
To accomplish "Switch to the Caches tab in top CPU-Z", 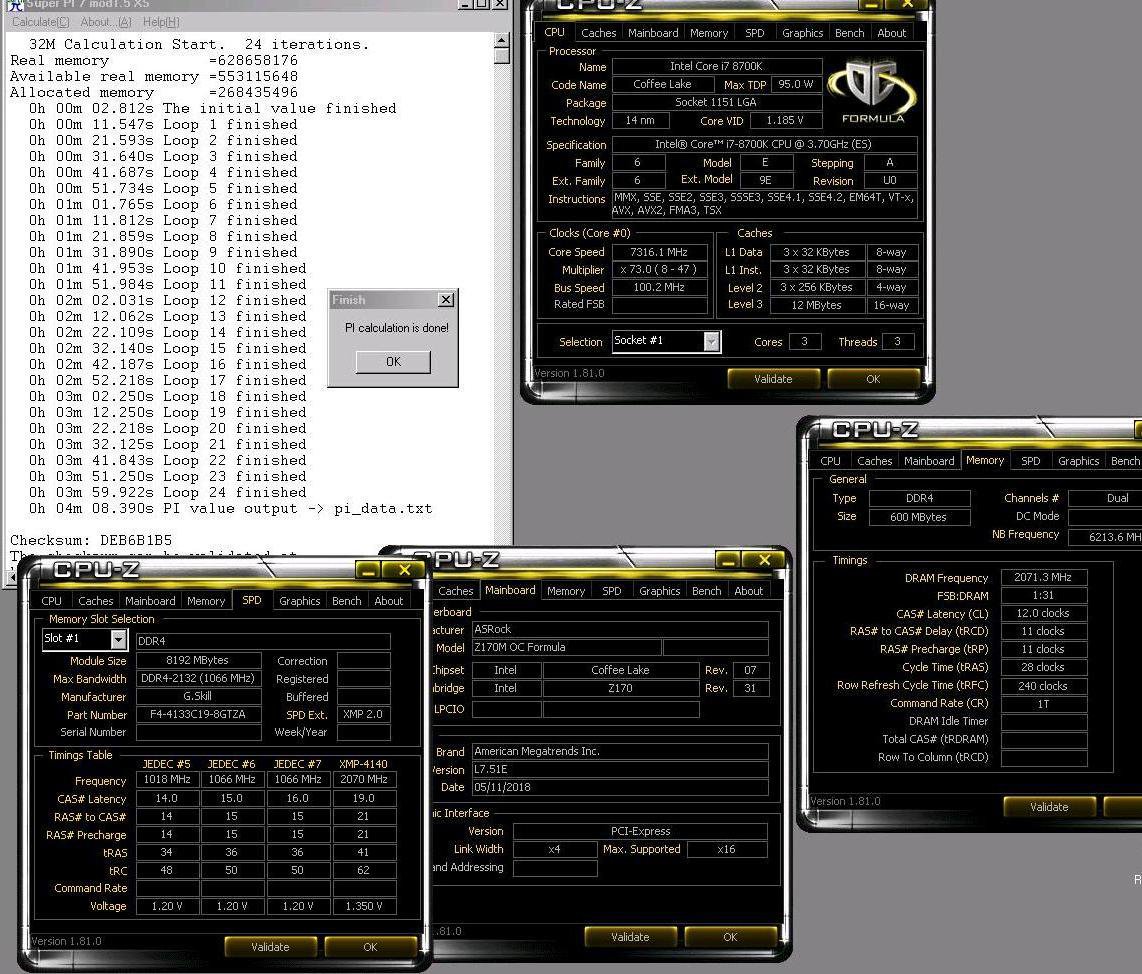I will [599, 33].
